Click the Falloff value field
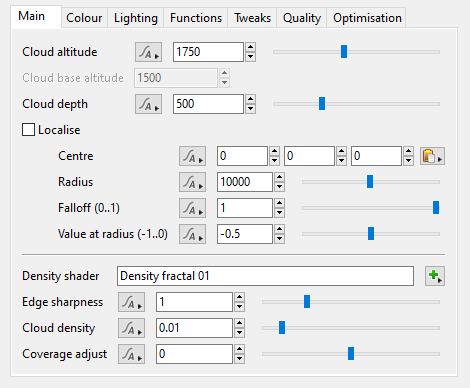Screen dimensions: 470x388 tap(245, 208)
